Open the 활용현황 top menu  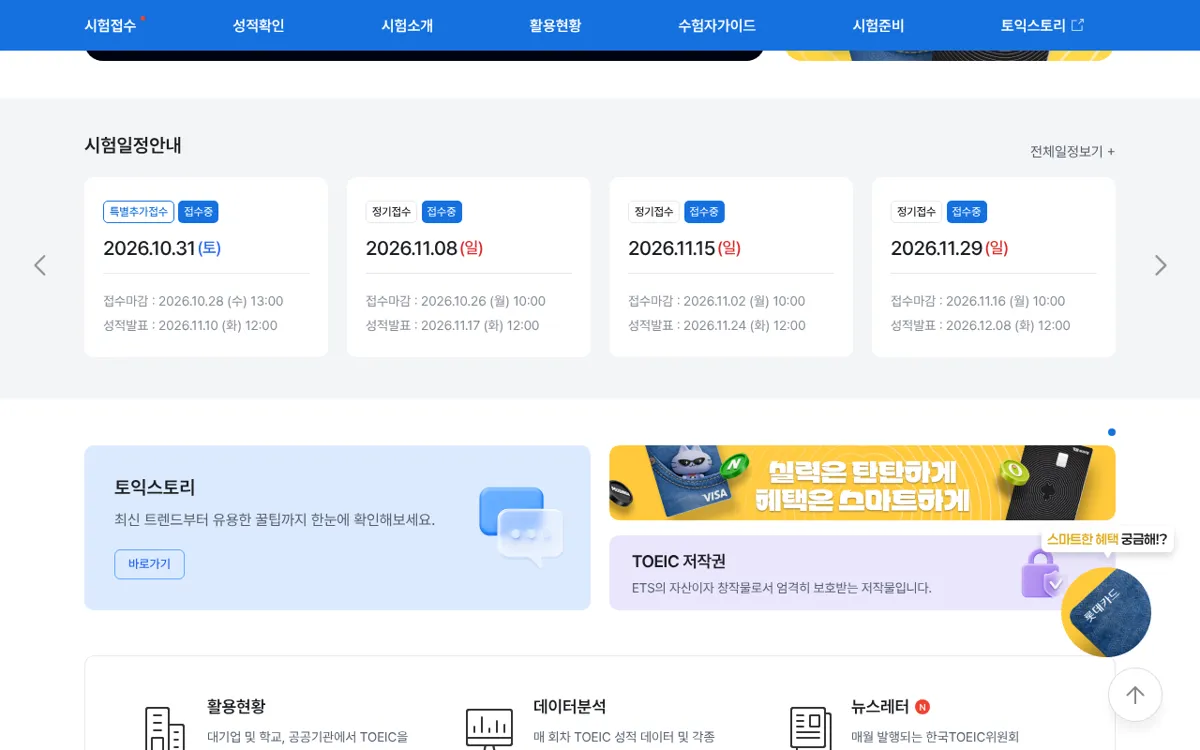555,26
